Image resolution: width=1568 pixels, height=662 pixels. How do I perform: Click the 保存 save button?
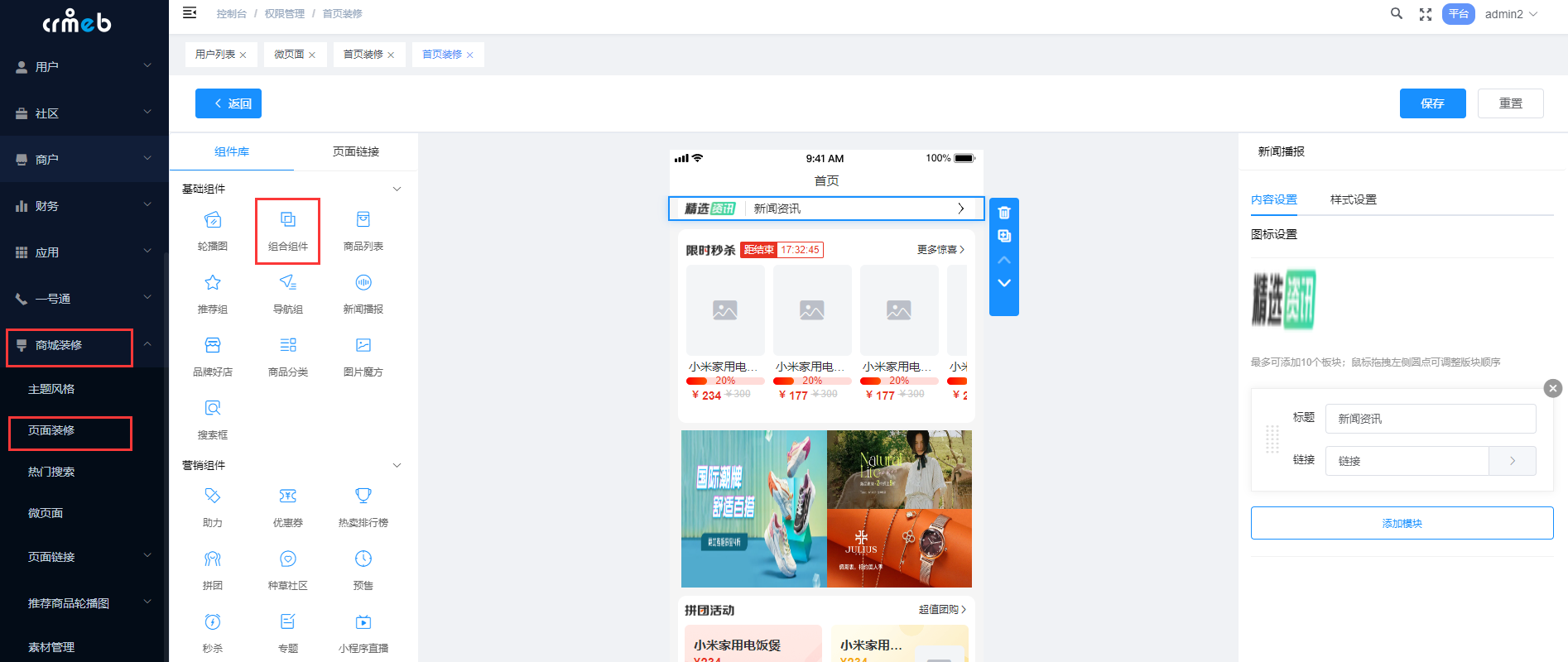pos(1432,103)
